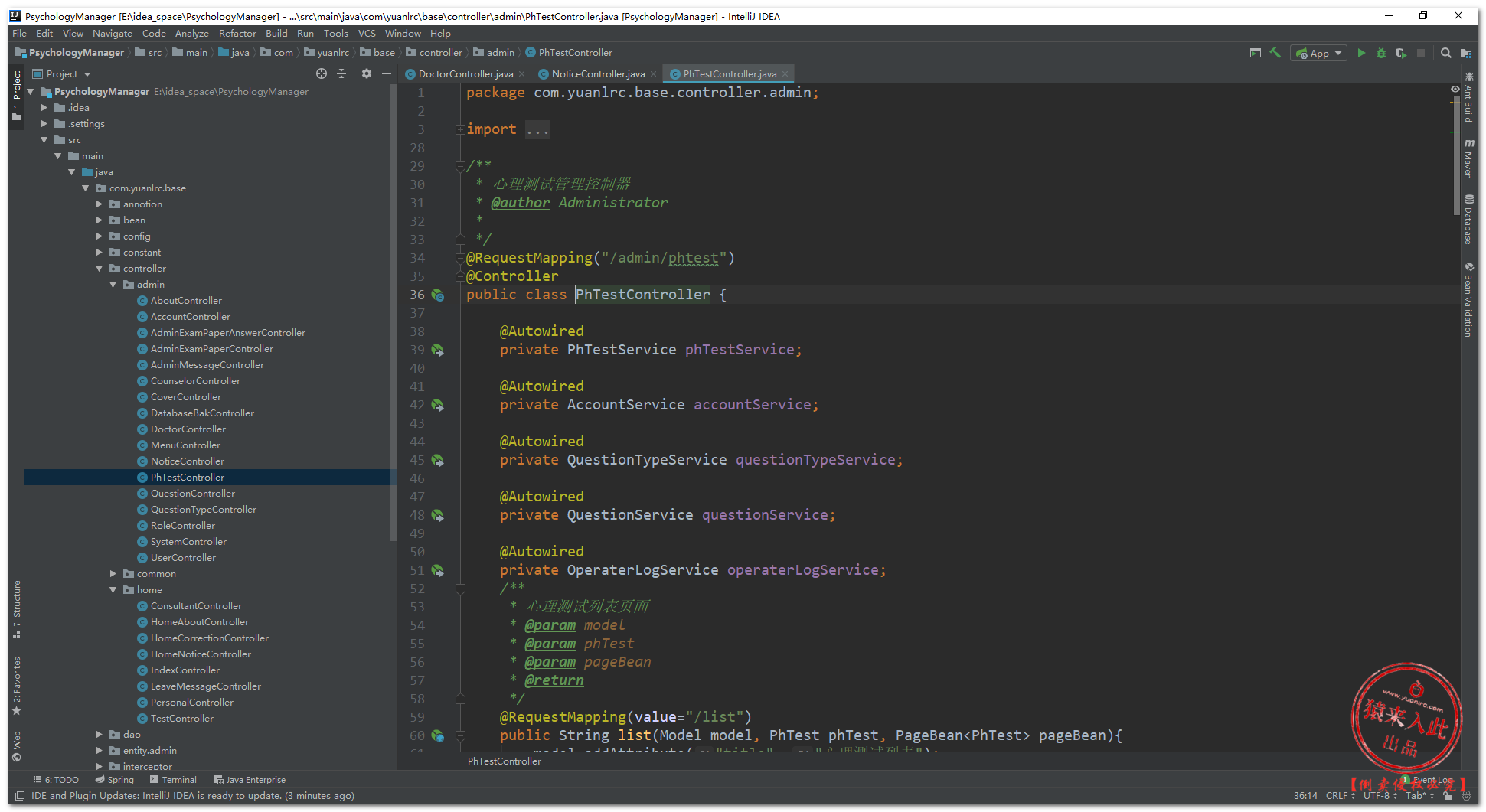Click autowired gutter icon on line 39
This screenshot has width=1486, height=812.
438,350
